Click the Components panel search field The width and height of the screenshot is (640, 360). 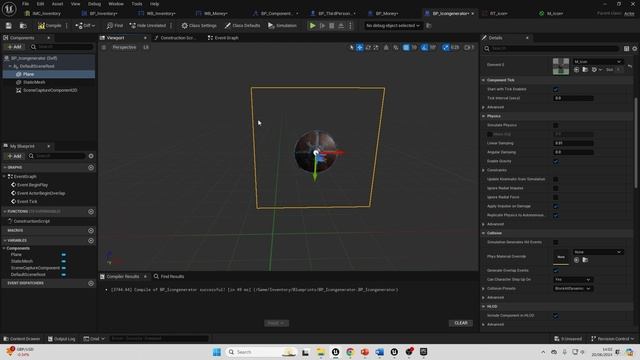(x=62, y=47)
